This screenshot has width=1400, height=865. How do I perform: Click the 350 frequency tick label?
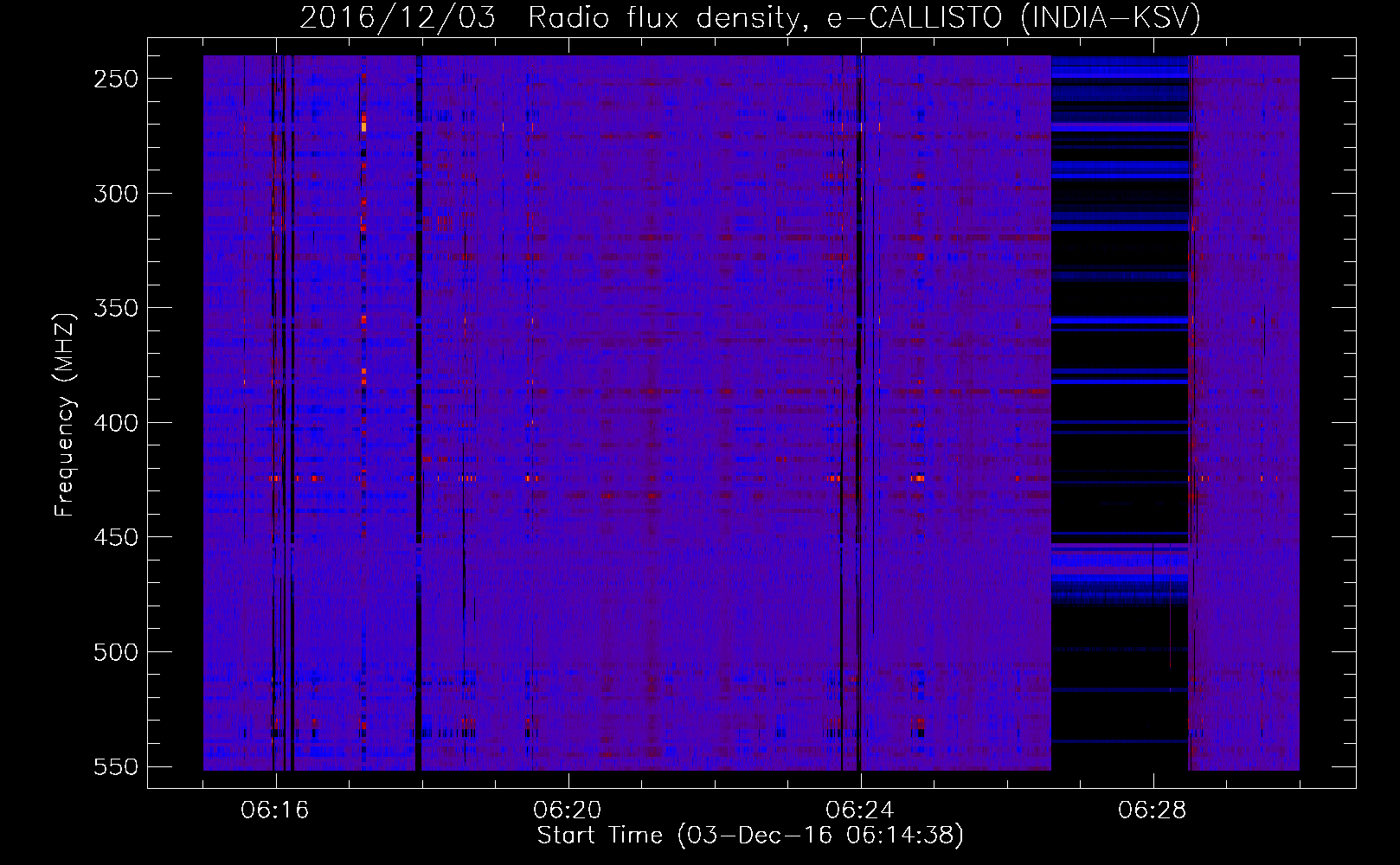click(x=116, y=308)
